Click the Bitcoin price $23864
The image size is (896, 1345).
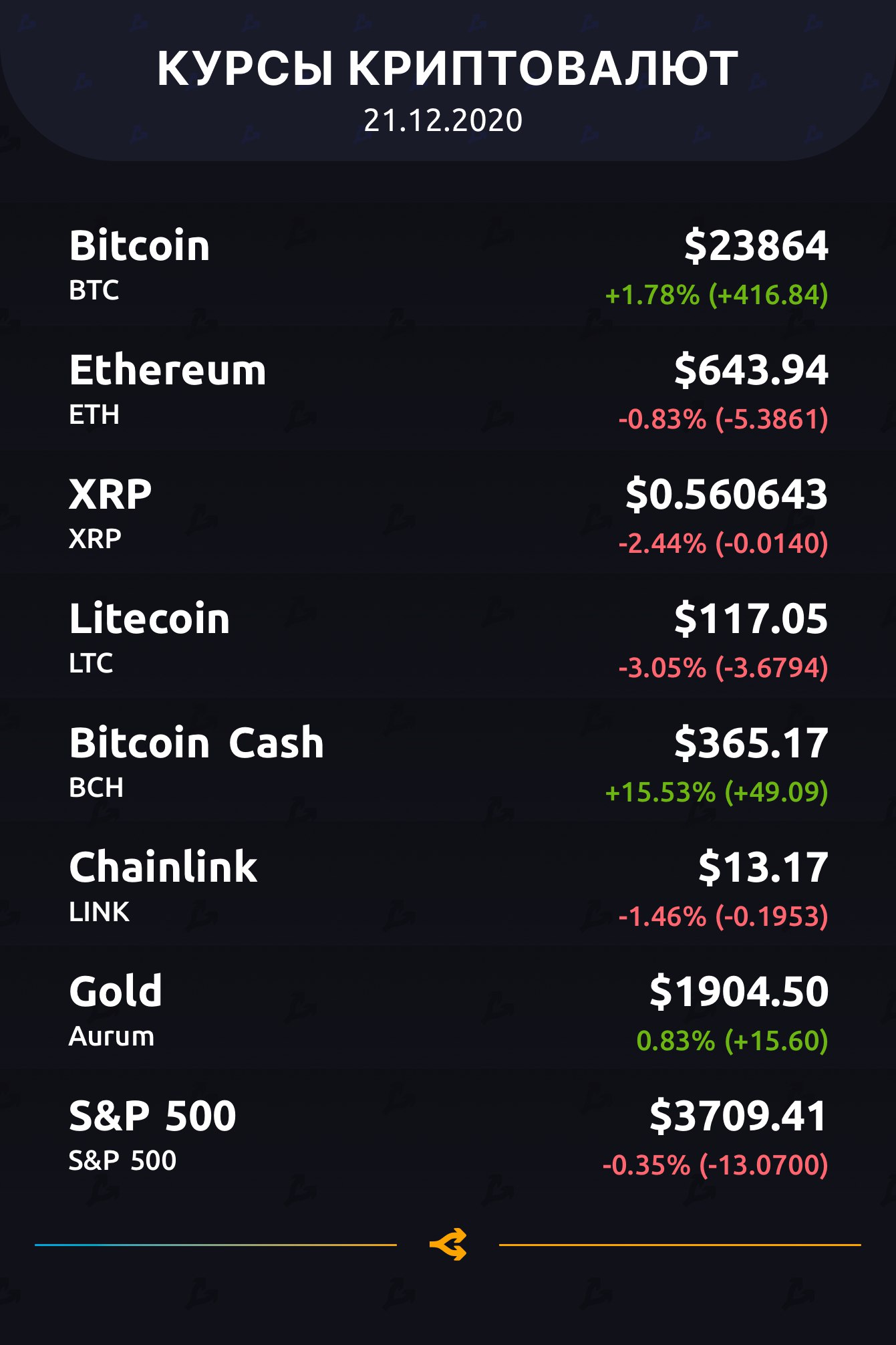pos(756,245)
